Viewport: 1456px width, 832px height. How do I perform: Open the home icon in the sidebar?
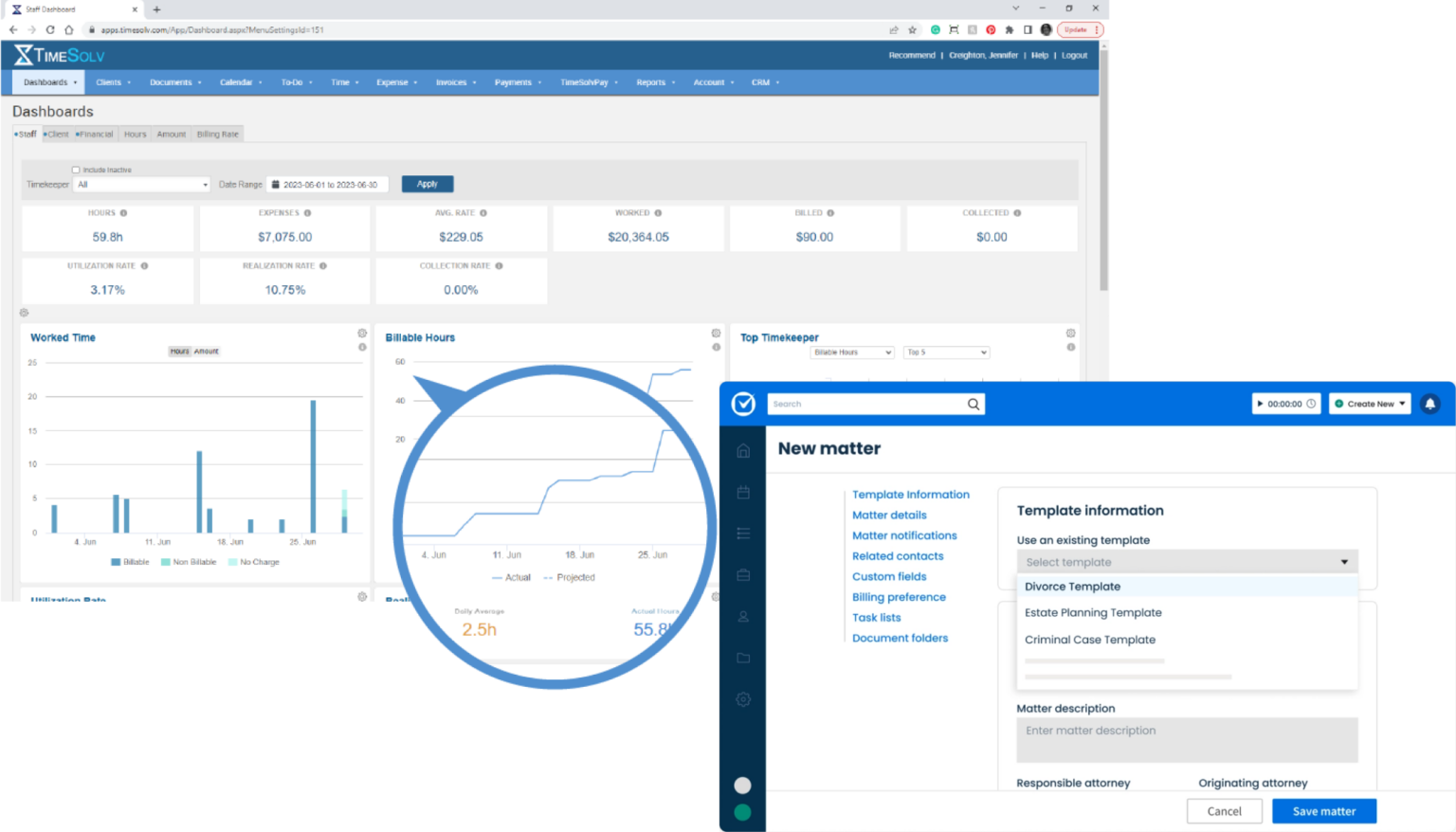743,451
